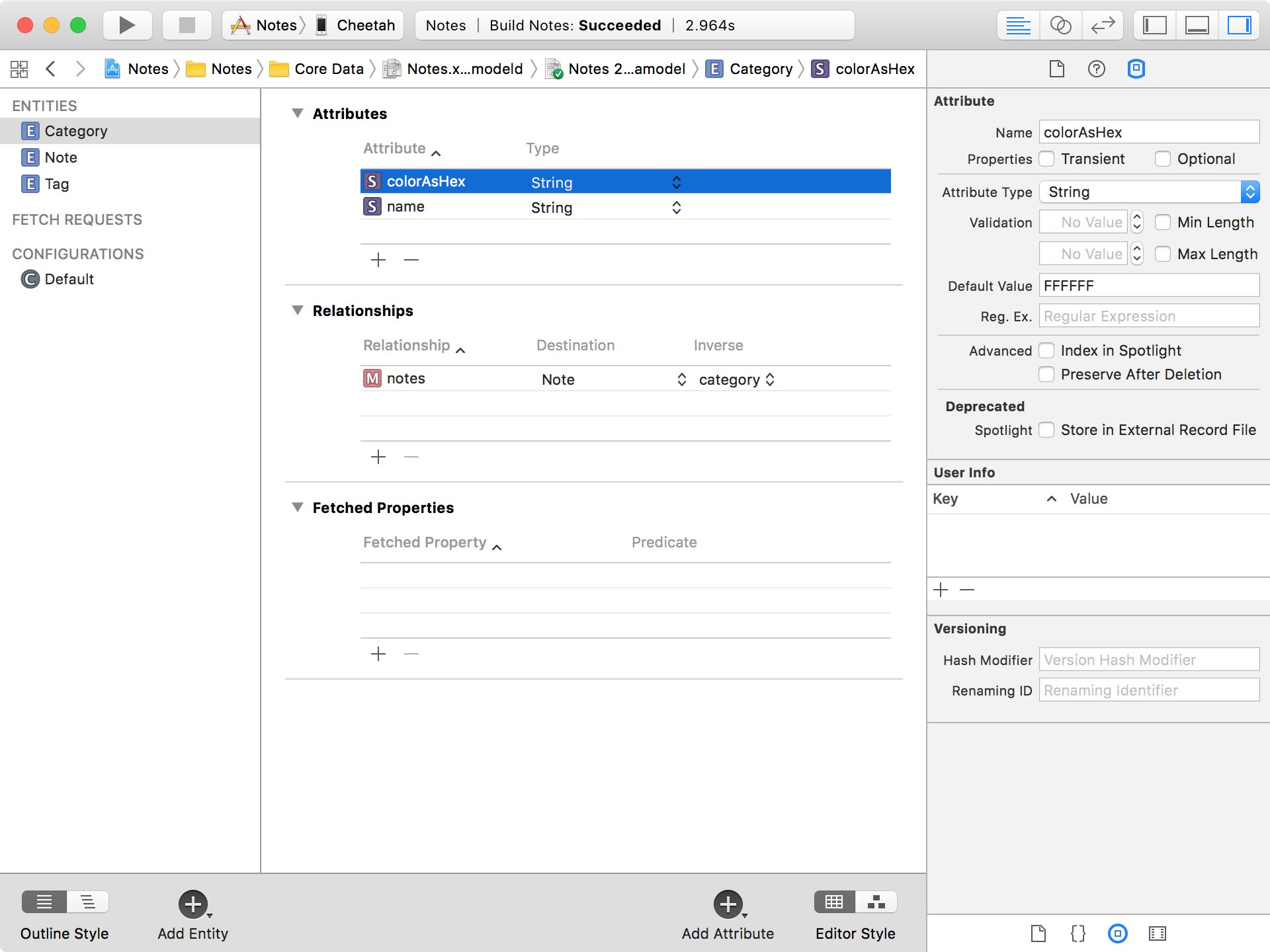1270x952 pixels.
Task: Enable Index in Spotlight
Action: pyautogui.click(x=1047, y=350)
